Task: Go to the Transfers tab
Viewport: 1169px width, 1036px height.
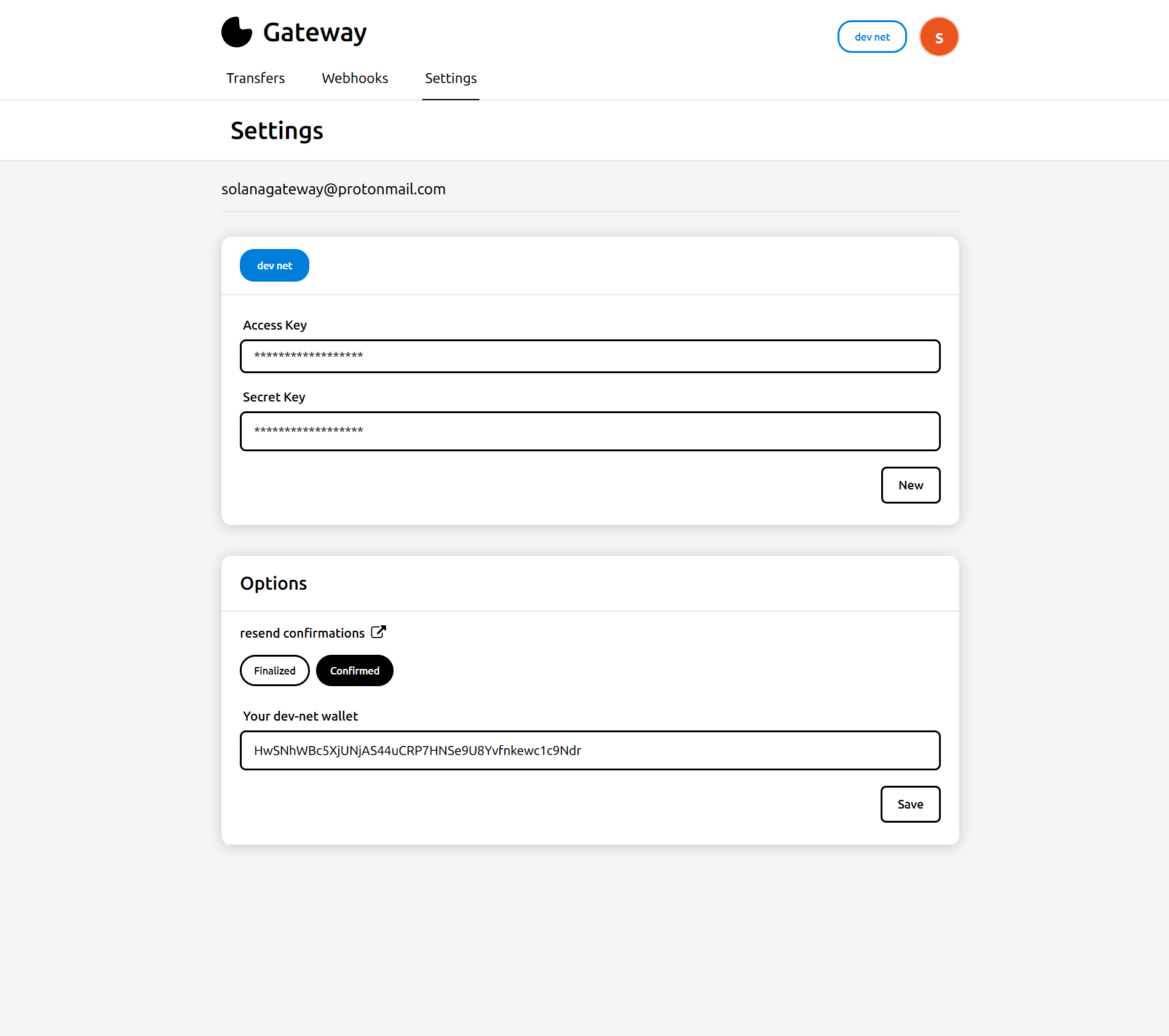Action: (255, 78)
